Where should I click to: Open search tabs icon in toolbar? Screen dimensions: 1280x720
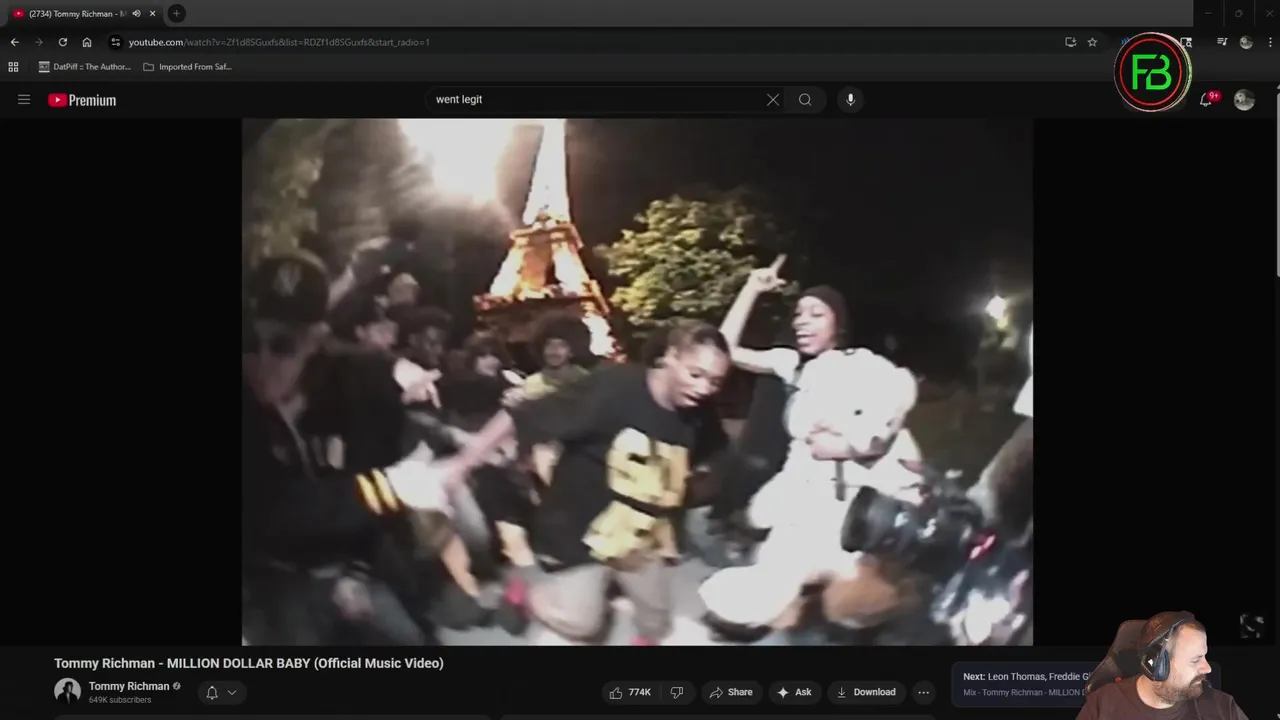[1186, 42]
